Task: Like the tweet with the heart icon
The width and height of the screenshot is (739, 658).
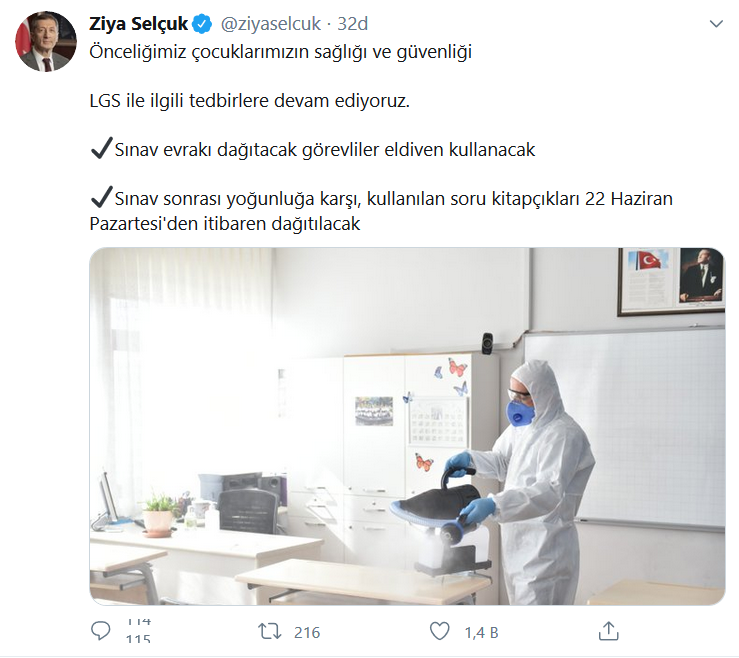Action: pyautogui.click(x=439, y=631)
